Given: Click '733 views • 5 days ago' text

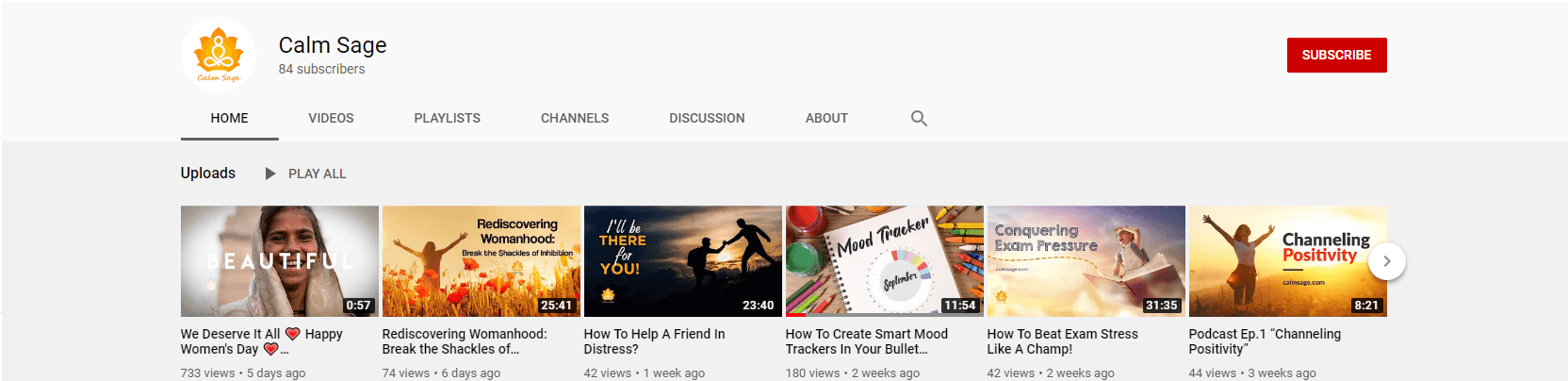Looking at the screenshot, I should (x=243, y=373).
